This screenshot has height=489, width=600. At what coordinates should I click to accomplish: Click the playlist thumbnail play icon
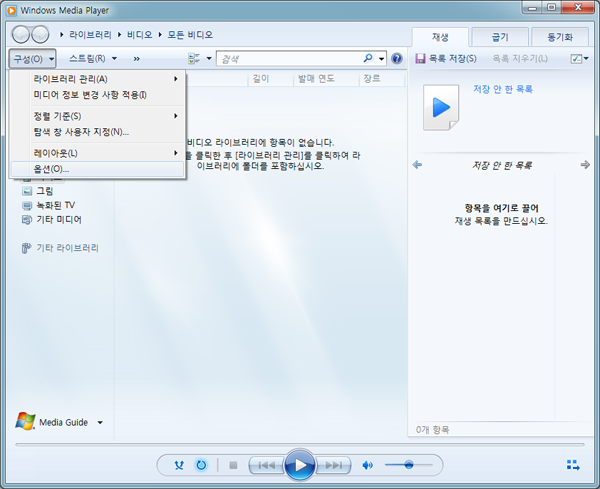(x=441, y=108)
